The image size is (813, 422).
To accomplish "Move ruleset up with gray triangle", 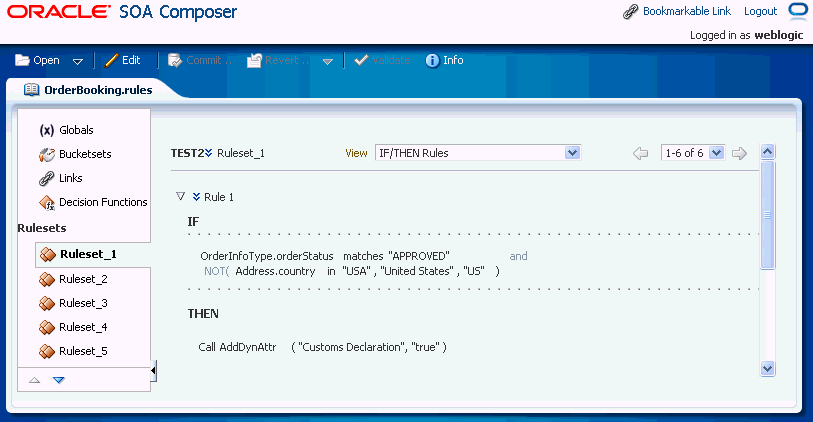I will pos(34,380).
